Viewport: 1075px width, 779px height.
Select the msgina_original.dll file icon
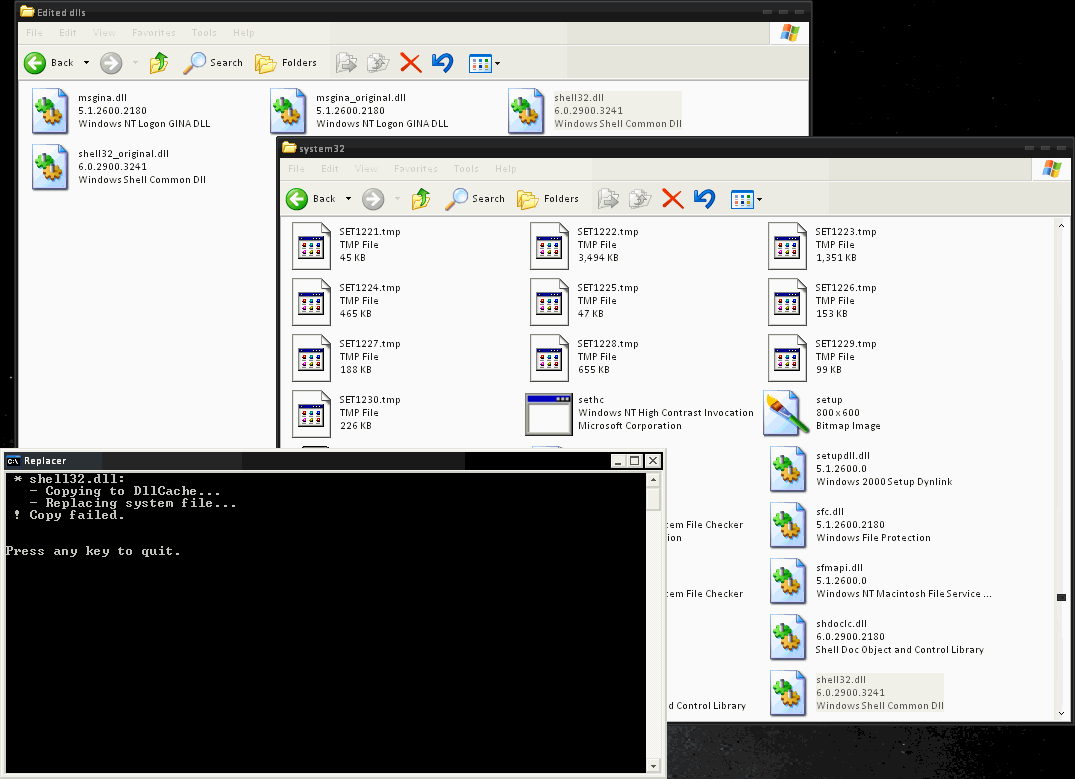click(x=288, y=110)
